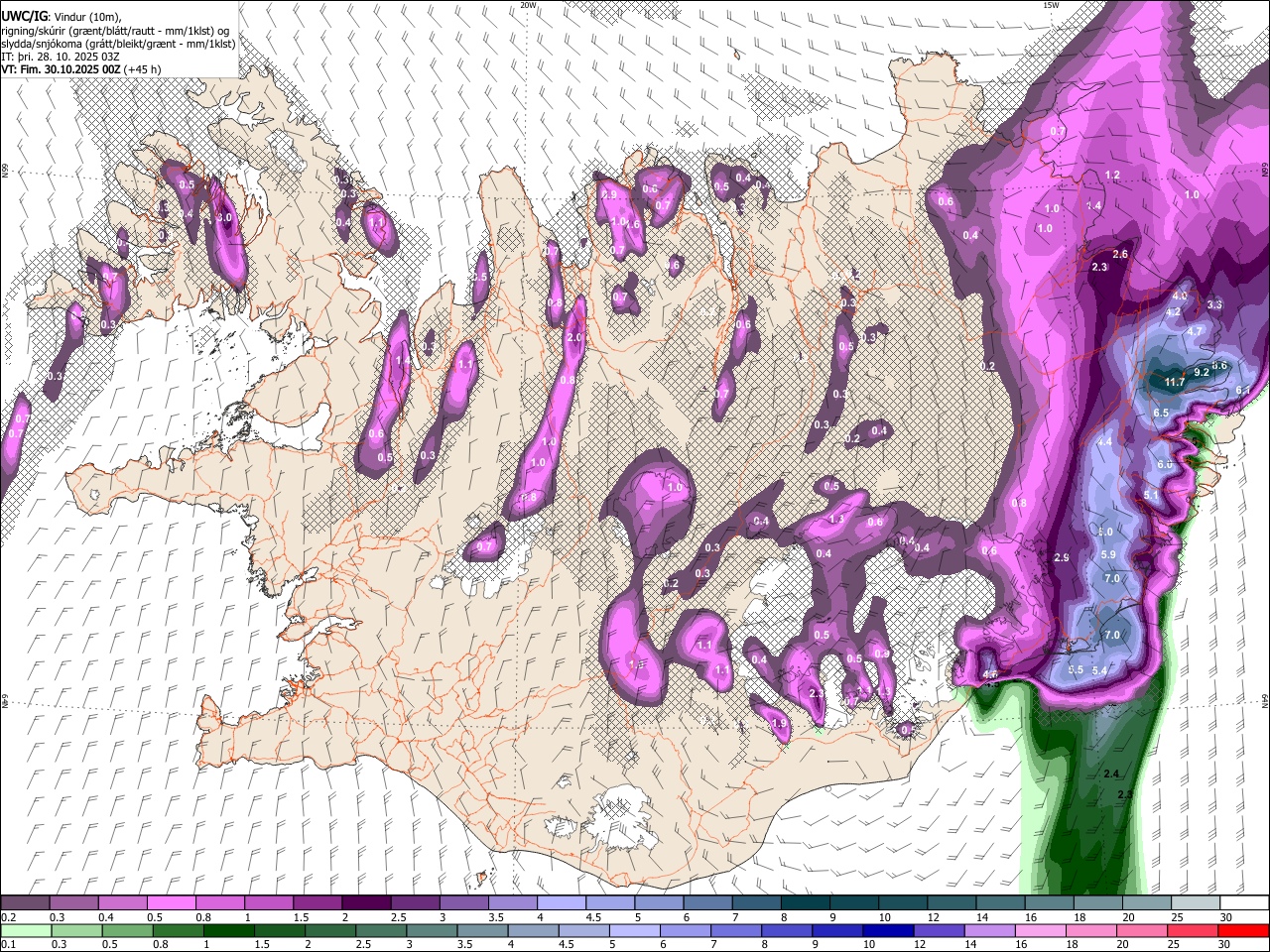The image size is (1270, 952).
Task: Click the 9.2 value beside the 11.7 maximum
Action: 1202,373
